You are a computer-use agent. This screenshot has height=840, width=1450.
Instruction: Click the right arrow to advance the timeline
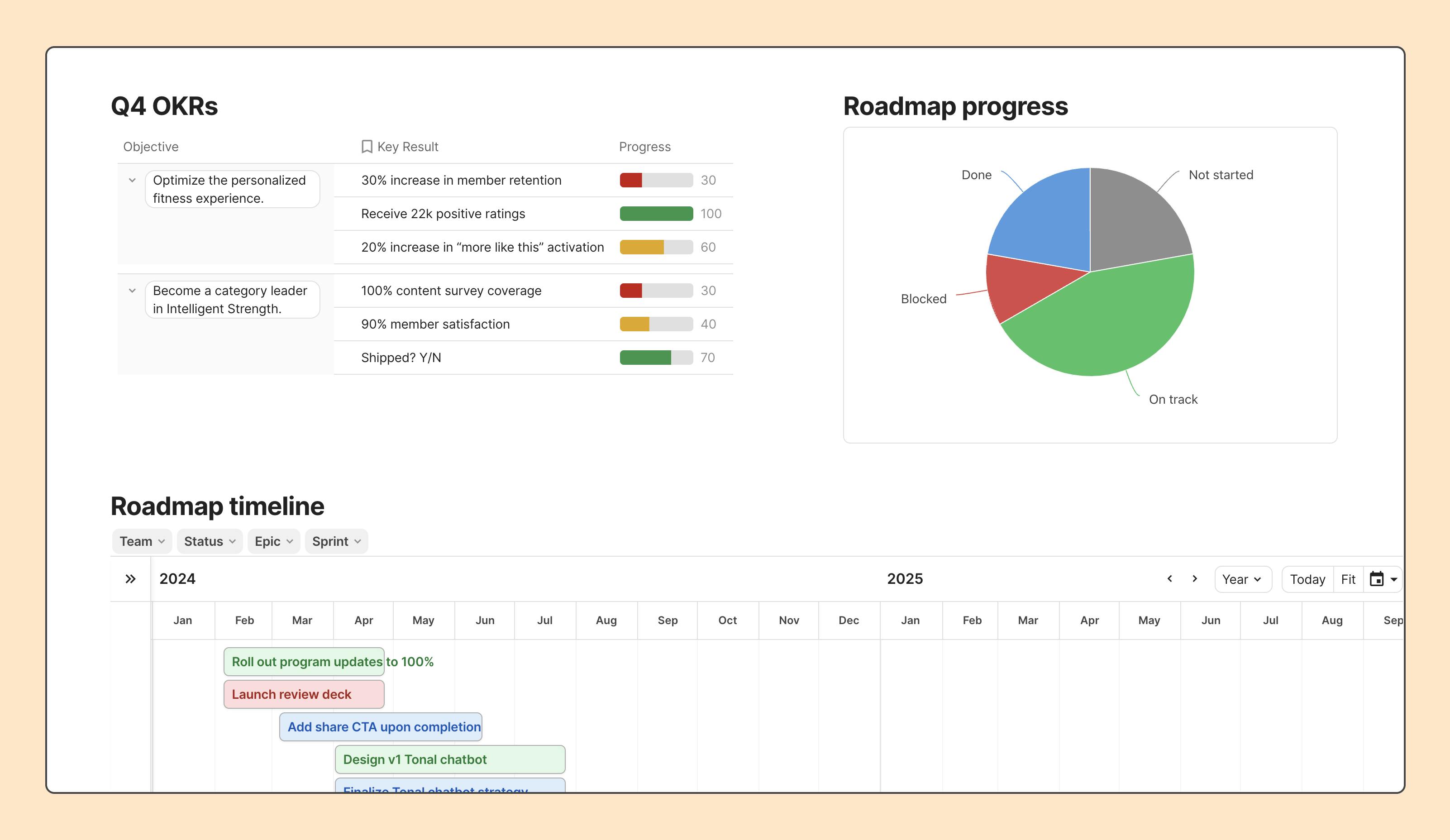pos(1194,579)
